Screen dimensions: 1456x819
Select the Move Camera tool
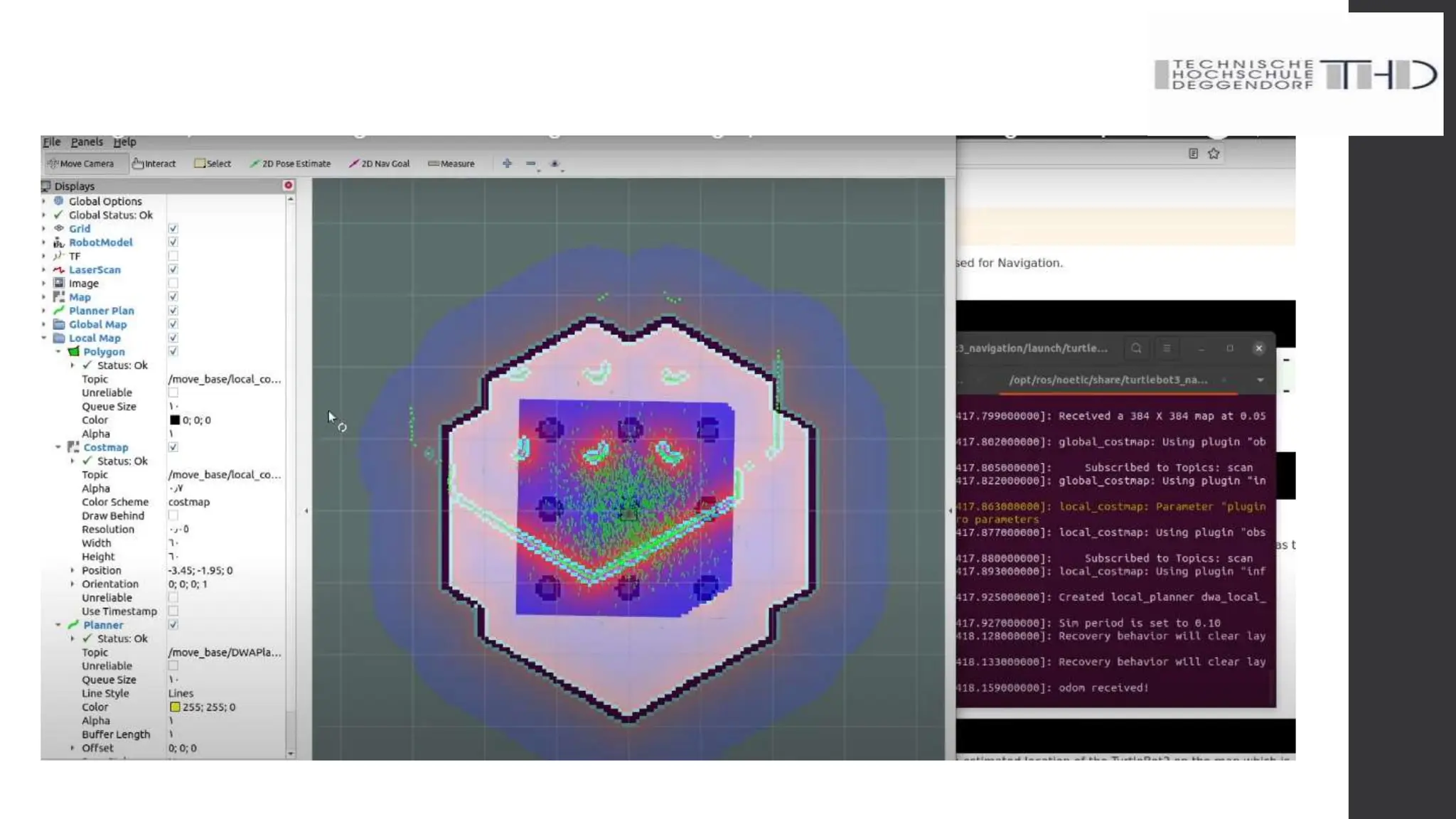point(80,164)
